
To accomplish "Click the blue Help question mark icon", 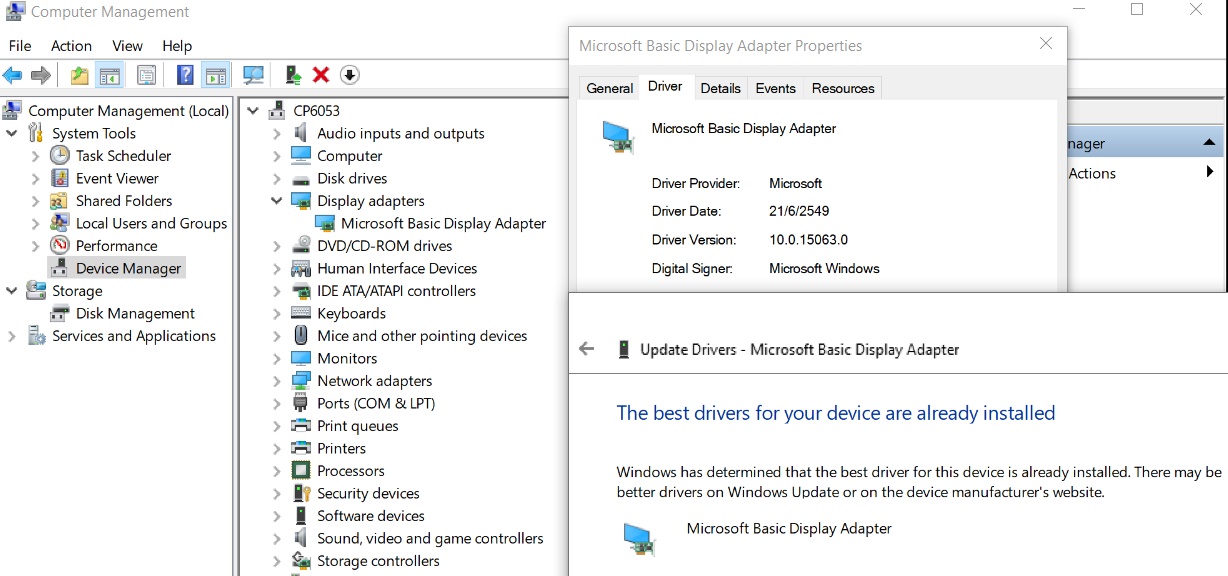I will pos(185,75).
